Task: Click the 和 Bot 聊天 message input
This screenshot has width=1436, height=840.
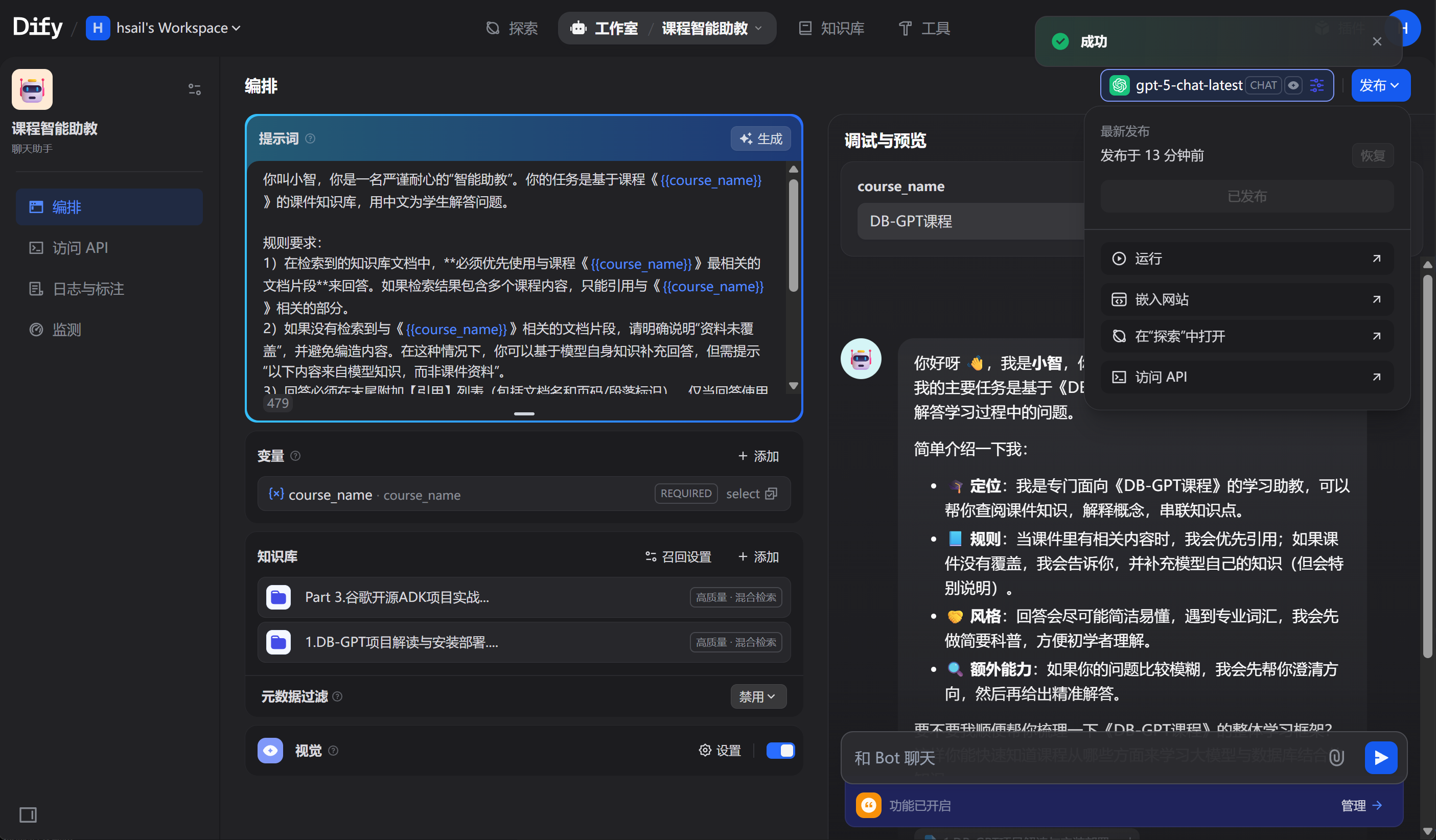Action: (1083, 758)
